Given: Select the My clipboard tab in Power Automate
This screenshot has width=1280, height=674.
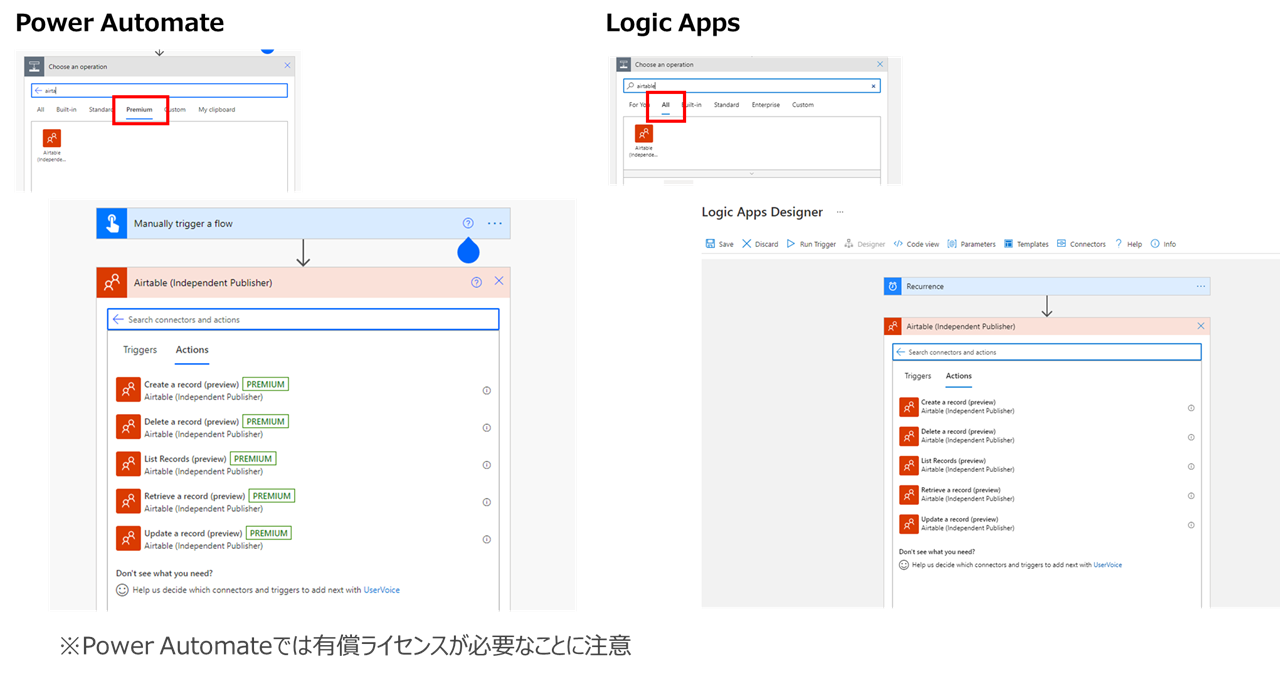Looking at the screenshot, I should (x=217, y=109).
